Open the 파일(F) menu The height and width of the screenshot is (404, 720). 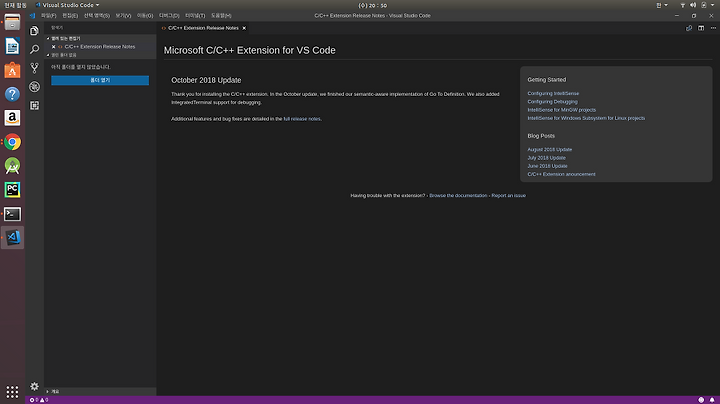(49, 16)
